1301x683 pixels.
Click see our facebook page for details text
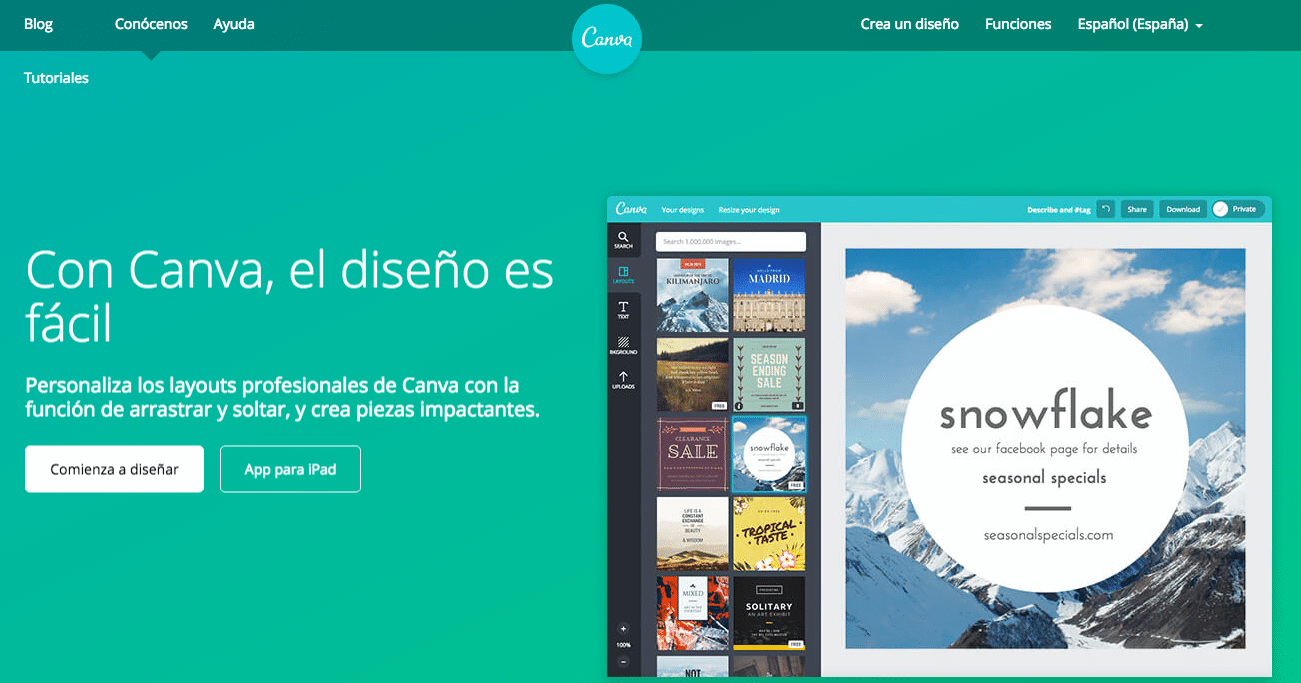[x=1044, y=449]
